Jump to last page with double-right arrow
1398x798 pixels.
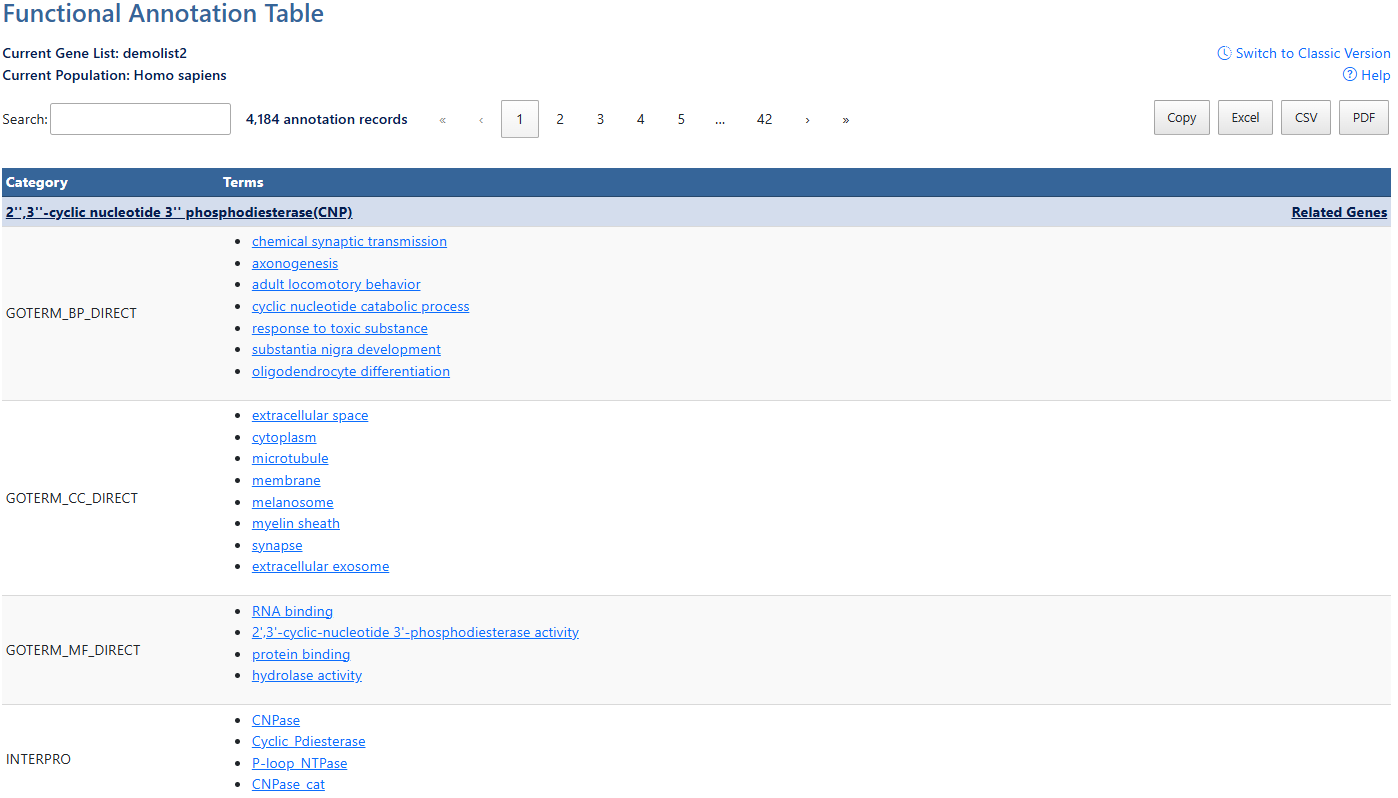coord(845,119)
